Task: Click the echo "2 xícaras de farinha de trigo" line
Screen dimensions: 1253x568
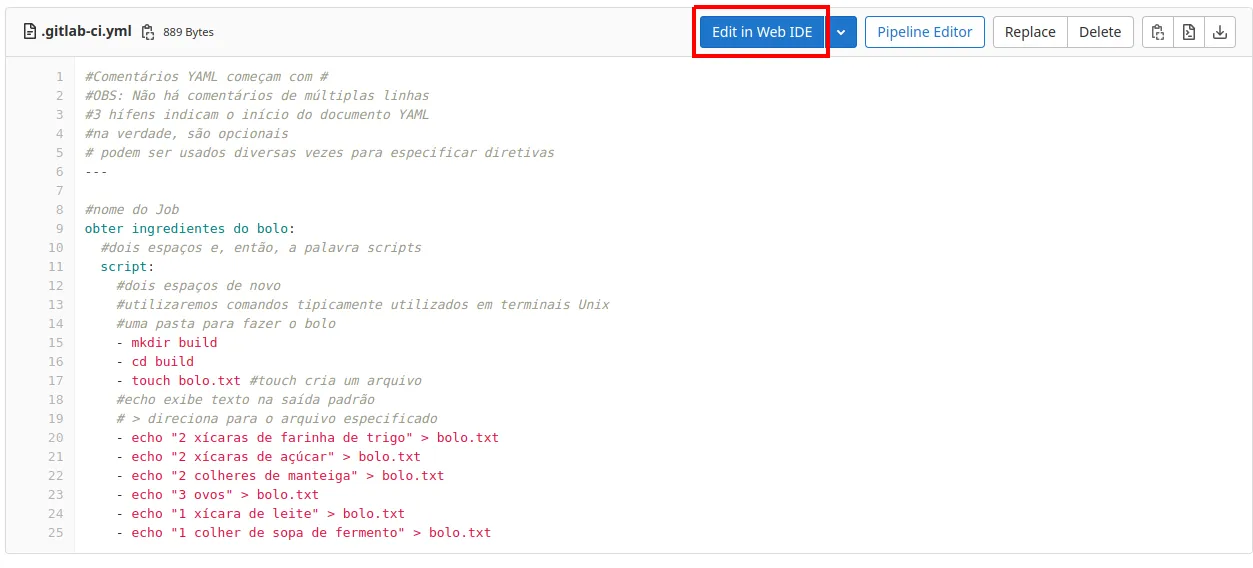Action: [308, 438]
